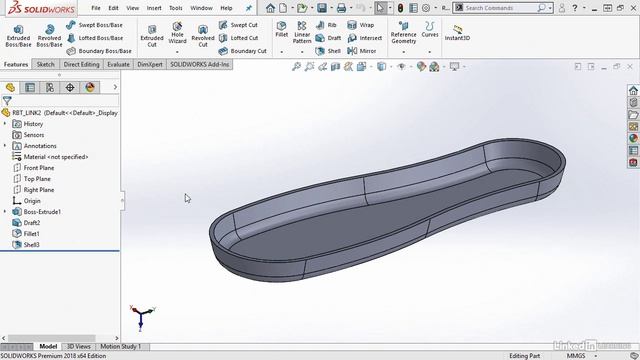The height and width of the screenshot is (360, 640).
Task: Toggle Instant3D mode
Action: coord(457,33)
